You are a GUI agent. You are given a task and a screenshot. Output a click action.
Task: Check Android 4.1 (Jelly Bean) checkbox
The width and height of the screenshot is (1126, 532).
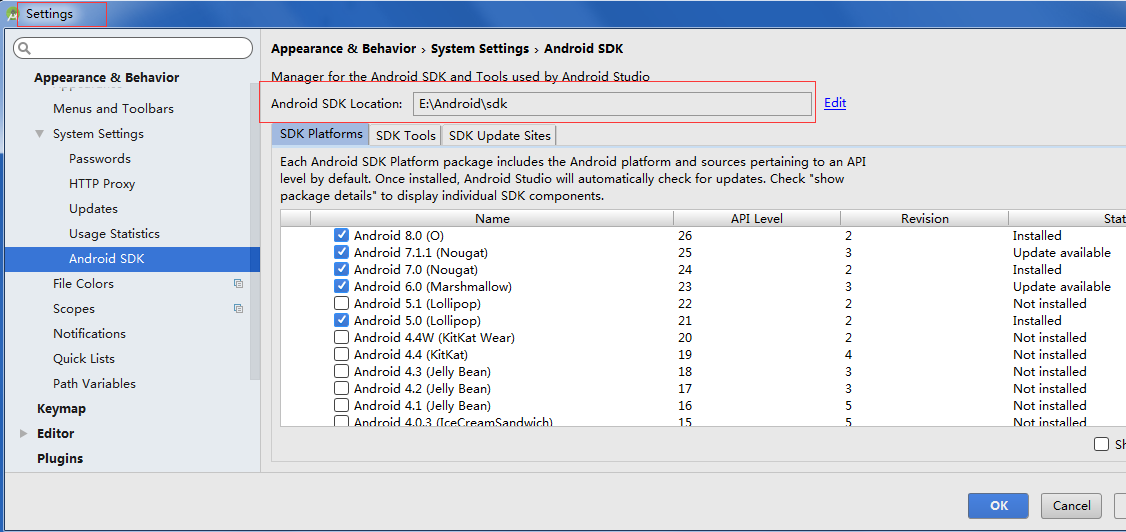click(x=342, y=406)
